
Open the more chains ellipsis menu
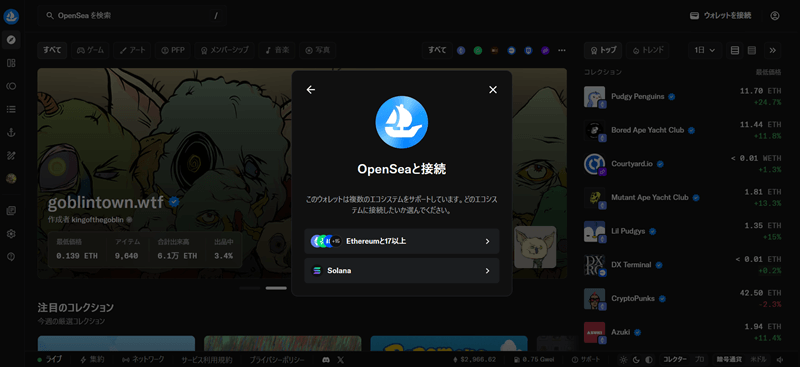click(x=562, y=51)
